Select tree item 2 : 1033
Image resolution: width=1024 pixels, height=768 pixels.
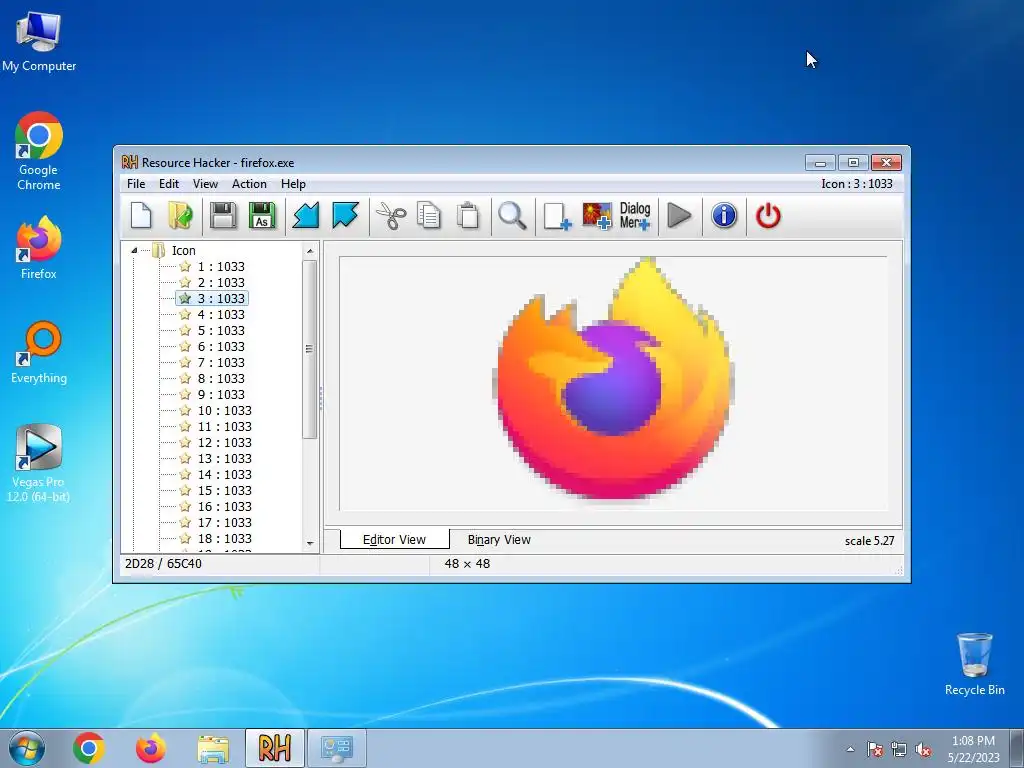coord(221,283)
